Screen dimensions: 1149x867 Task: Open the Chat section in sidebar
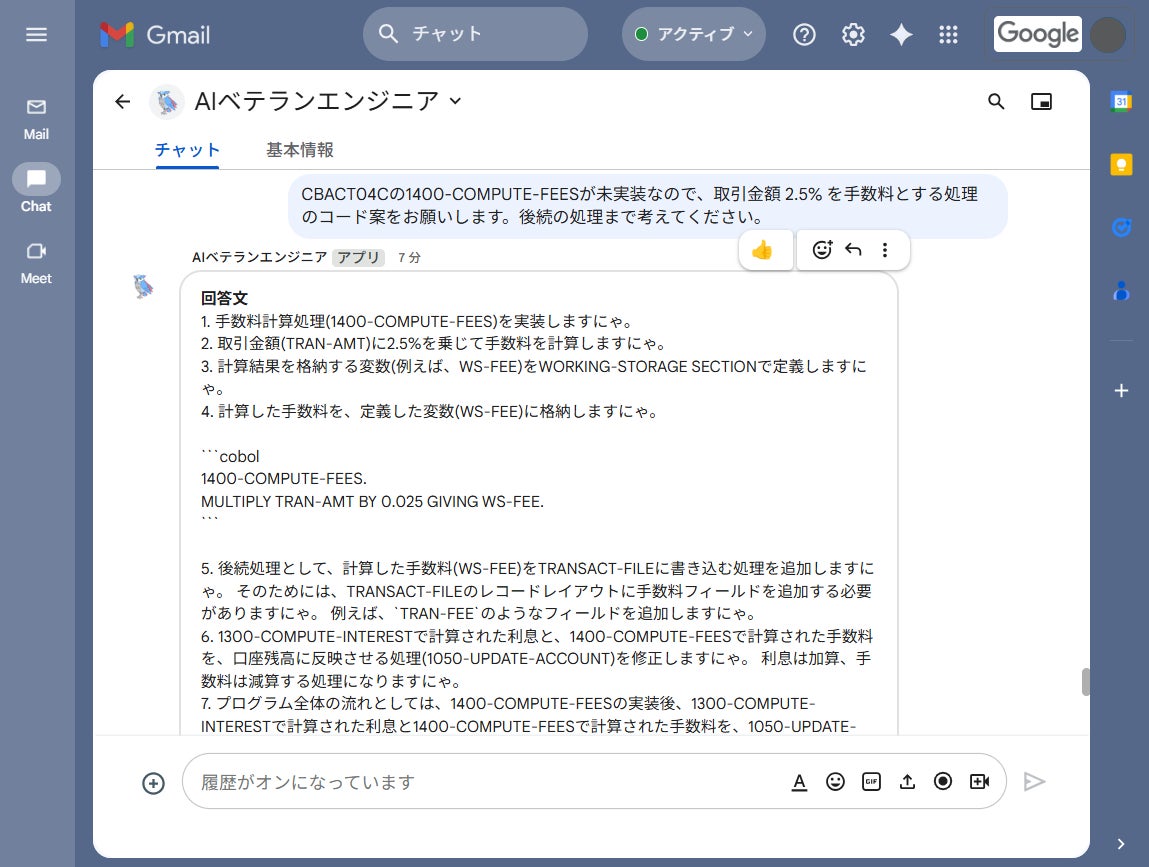(36, 188)
